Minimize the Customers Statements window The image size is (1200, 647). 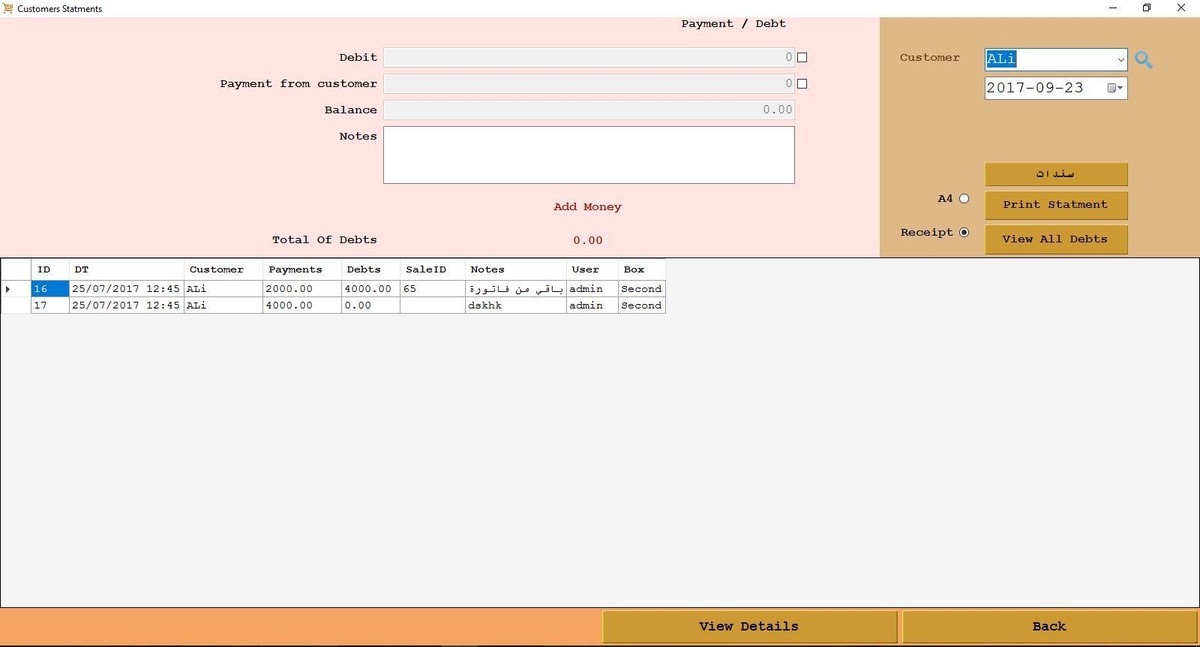[1112, 8]
